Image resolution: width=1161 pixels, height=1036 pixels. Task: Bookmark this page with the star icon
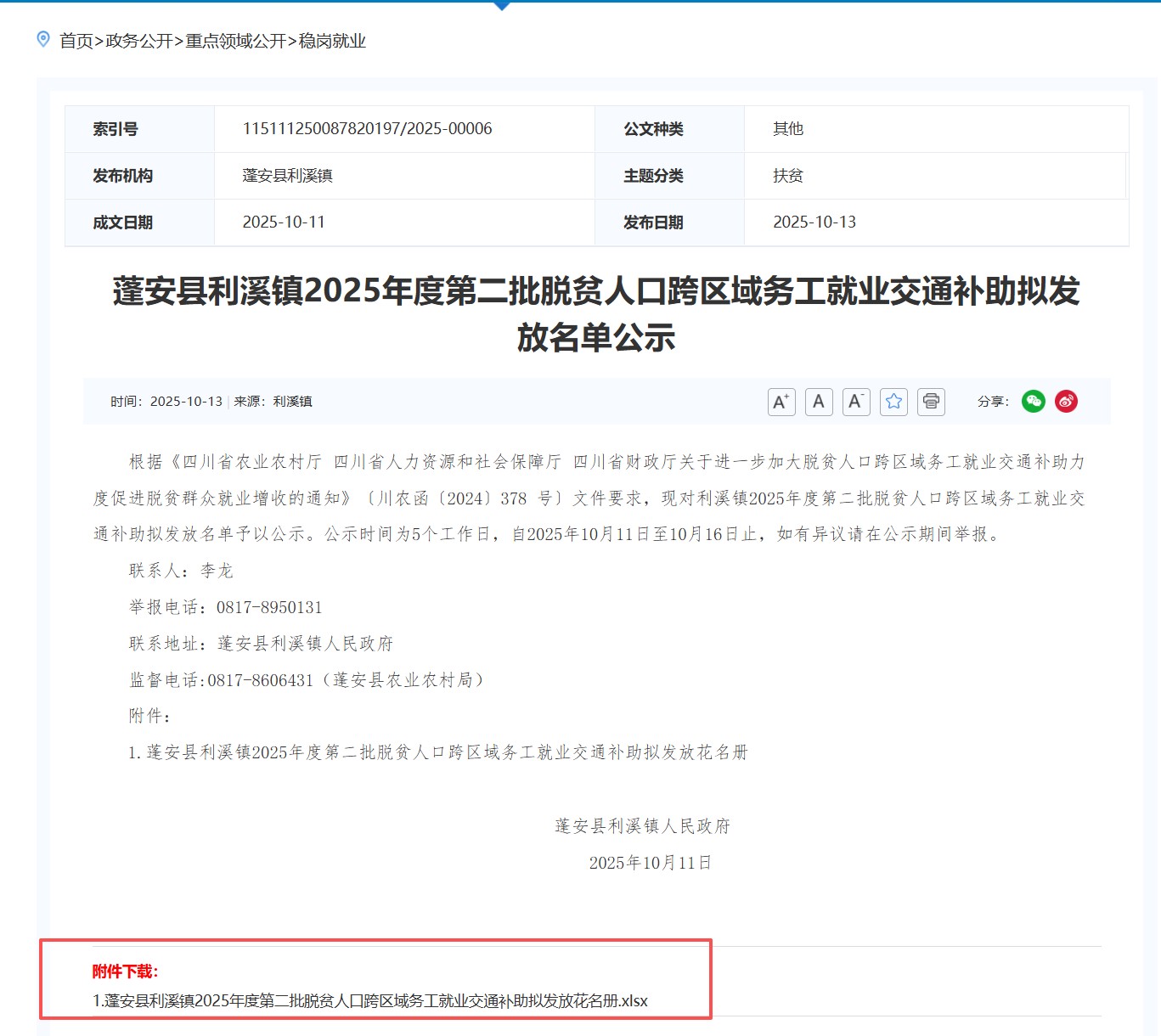point(893,402)
